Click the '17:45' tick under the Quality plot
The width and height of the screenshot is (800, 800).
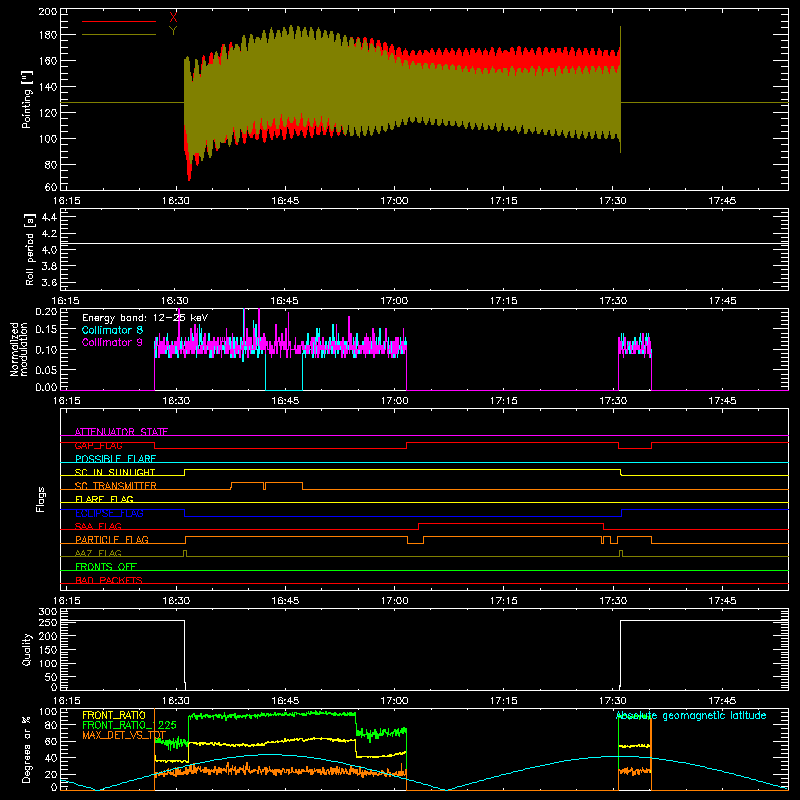pyautogui.click(x=722, y=701)
